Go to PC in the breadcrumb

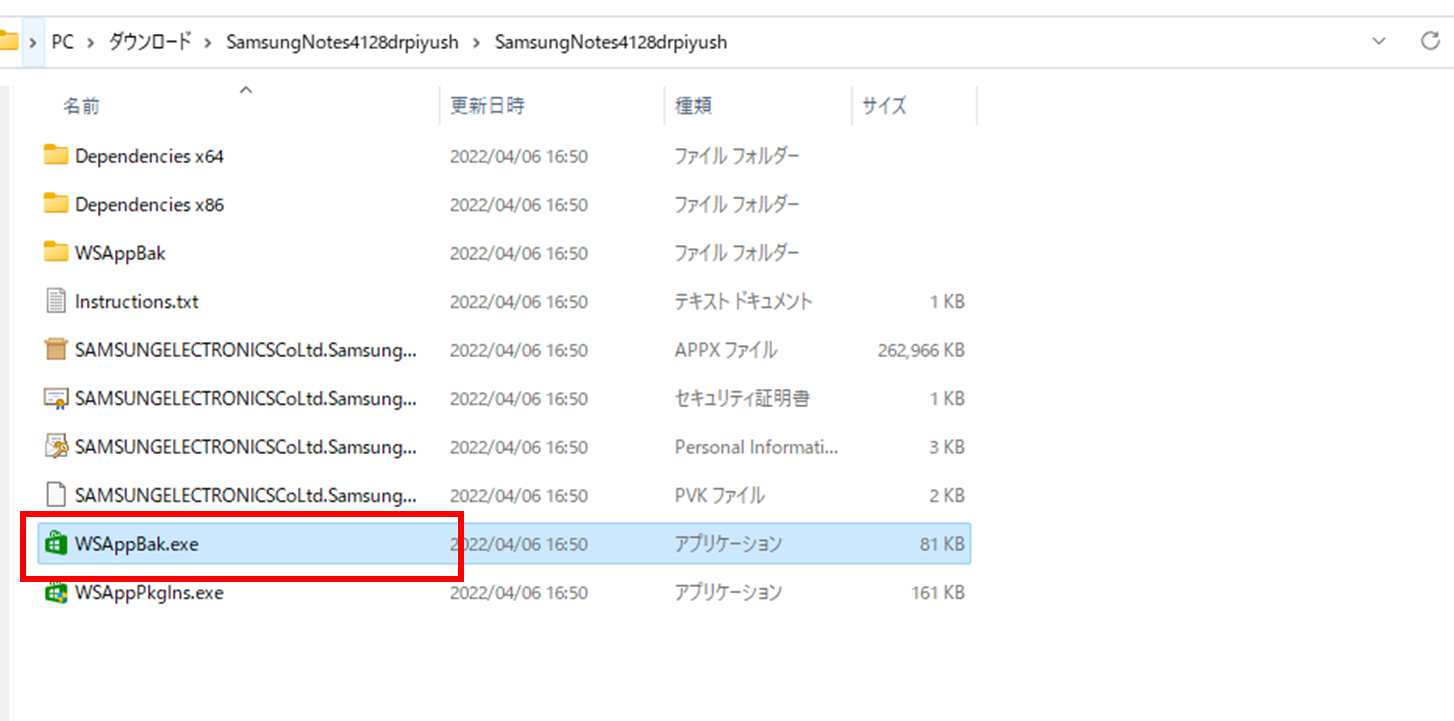coord(62,43)
